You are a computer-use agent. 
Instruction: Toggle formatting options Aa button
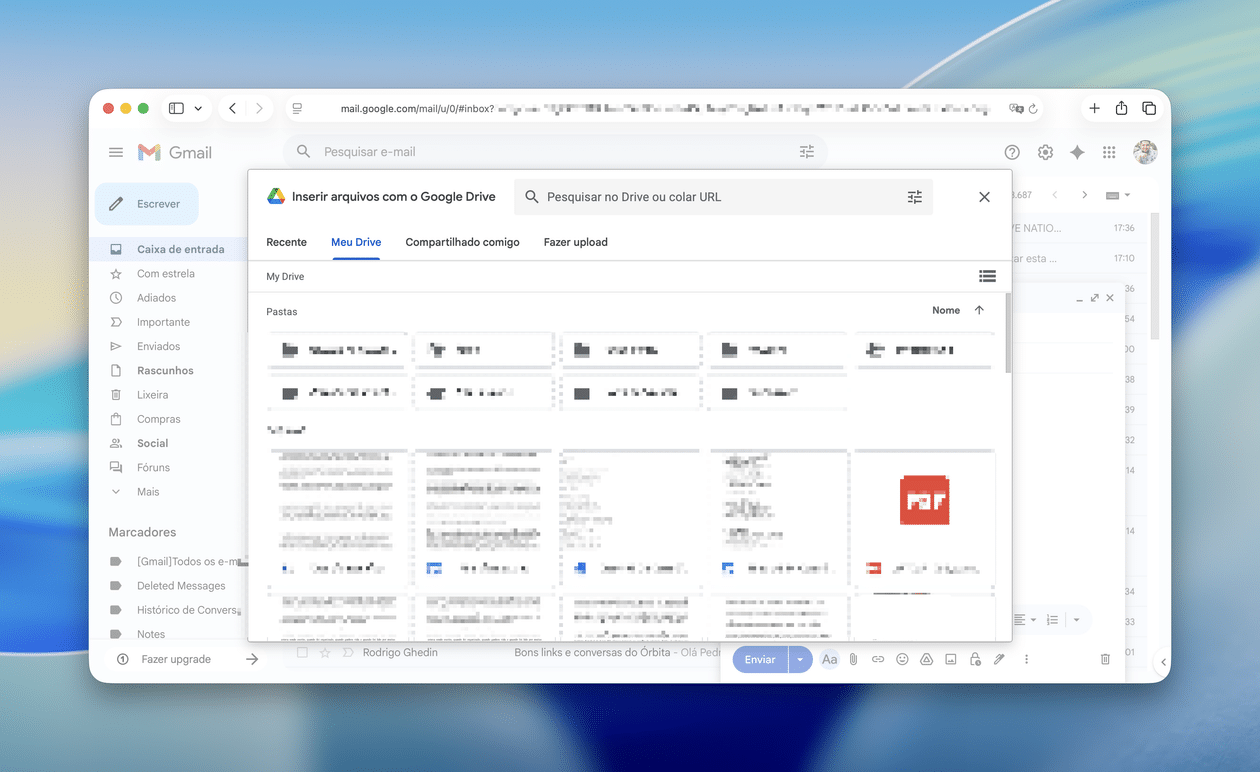point(829,660)
